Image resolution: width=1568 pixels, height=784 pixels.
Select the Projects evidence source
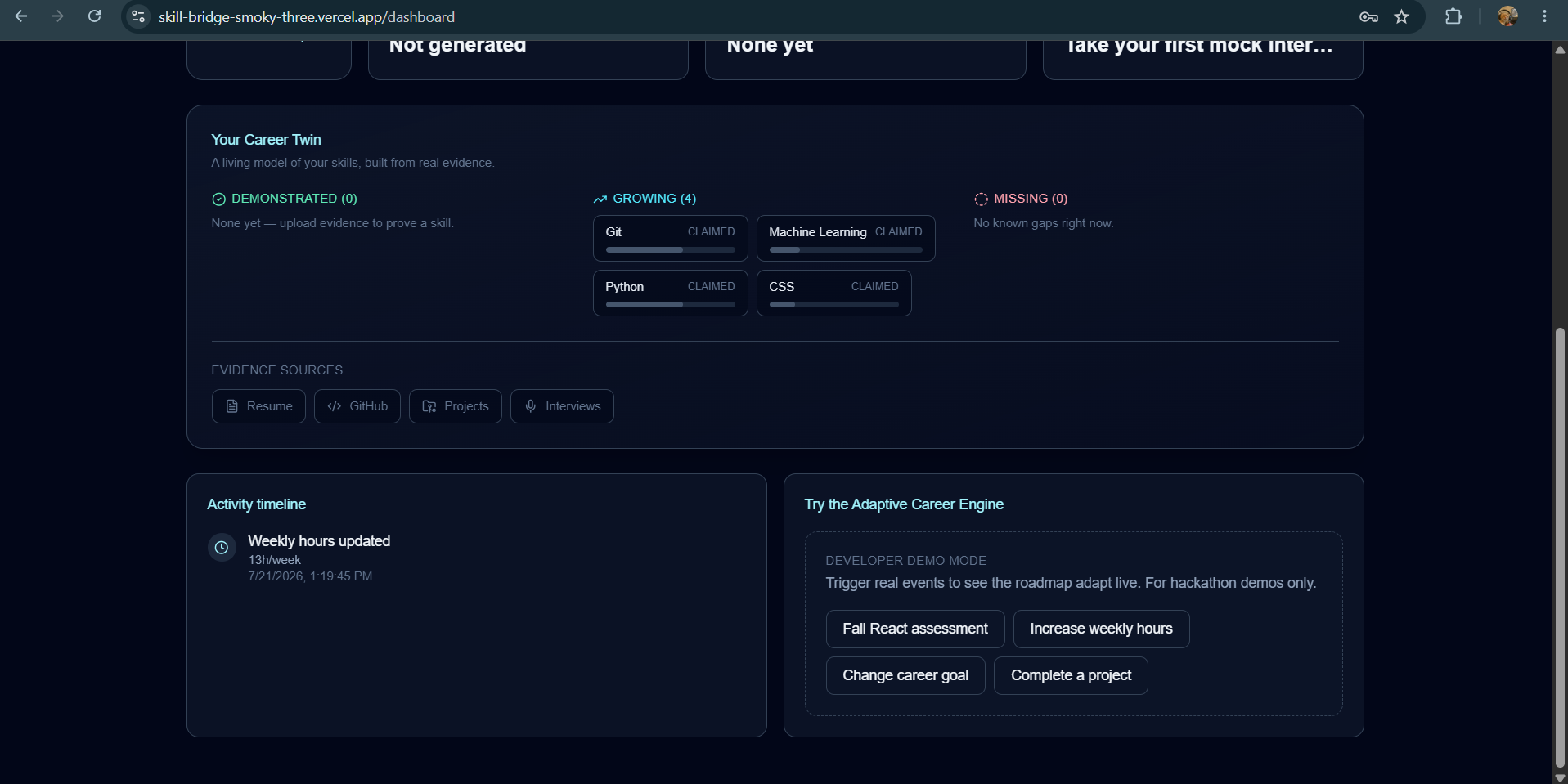[456, 406]
